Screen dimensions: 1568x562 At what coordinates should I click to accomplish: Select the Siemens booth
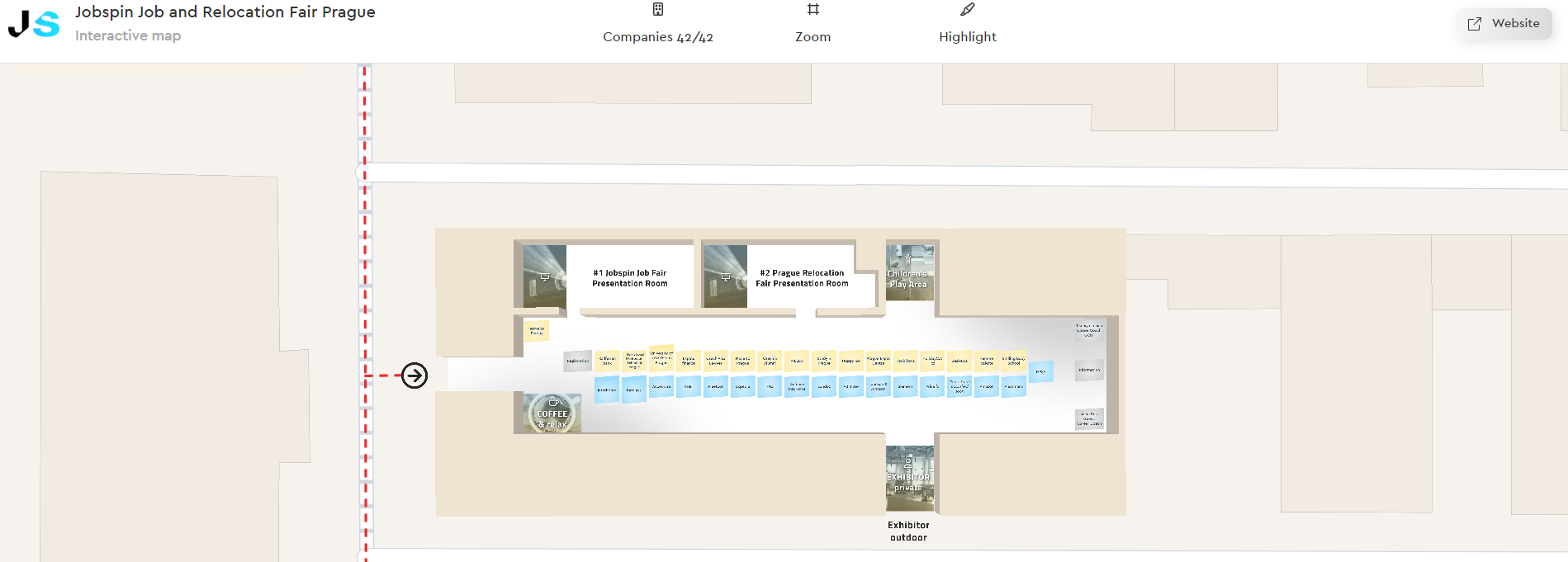[906, 386]
